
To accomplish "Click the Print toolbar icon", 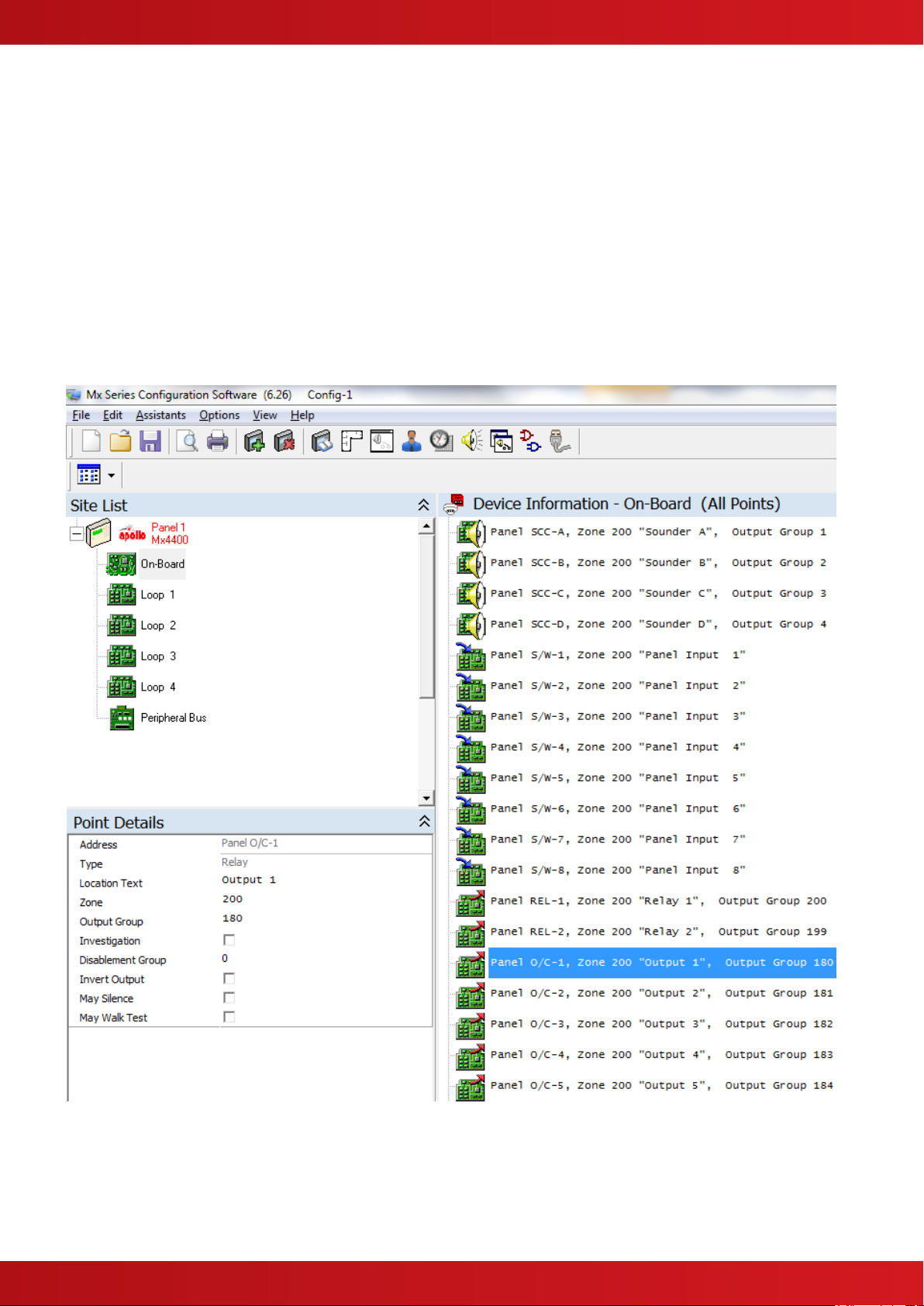I will tap(218, 442).
